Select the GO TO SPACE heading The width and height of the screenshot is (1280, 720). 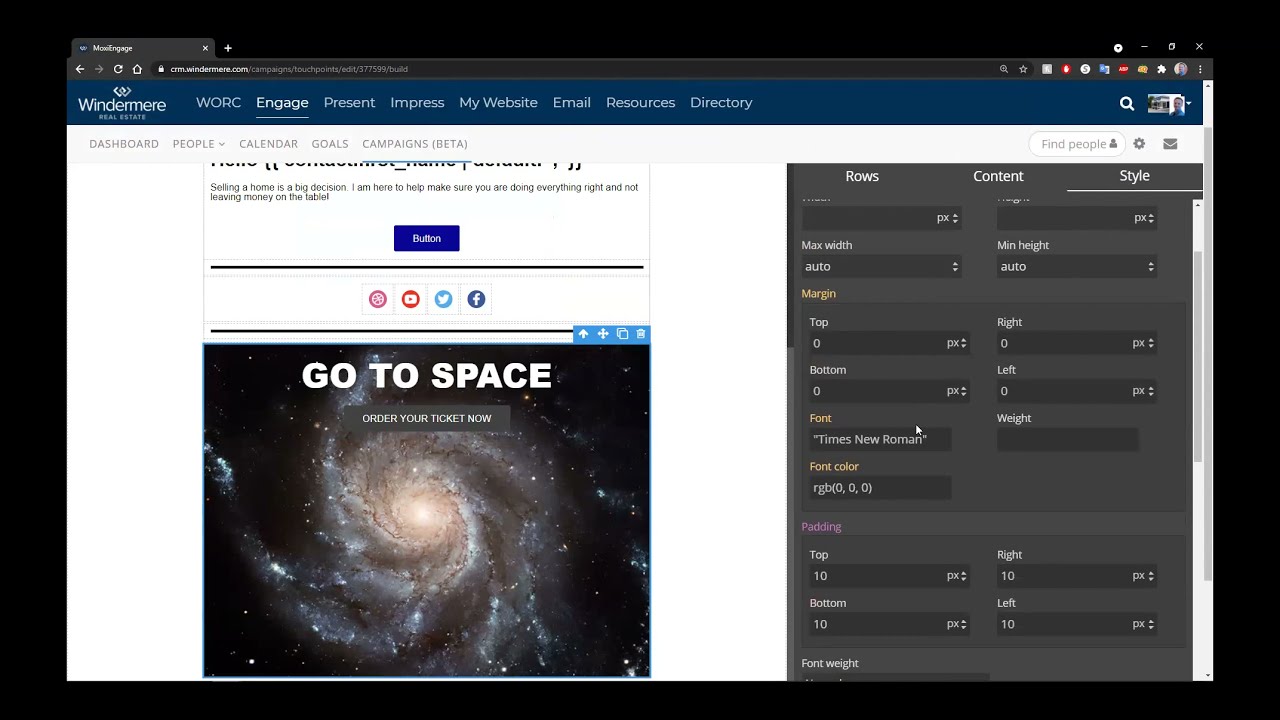(x=427, y=375)
